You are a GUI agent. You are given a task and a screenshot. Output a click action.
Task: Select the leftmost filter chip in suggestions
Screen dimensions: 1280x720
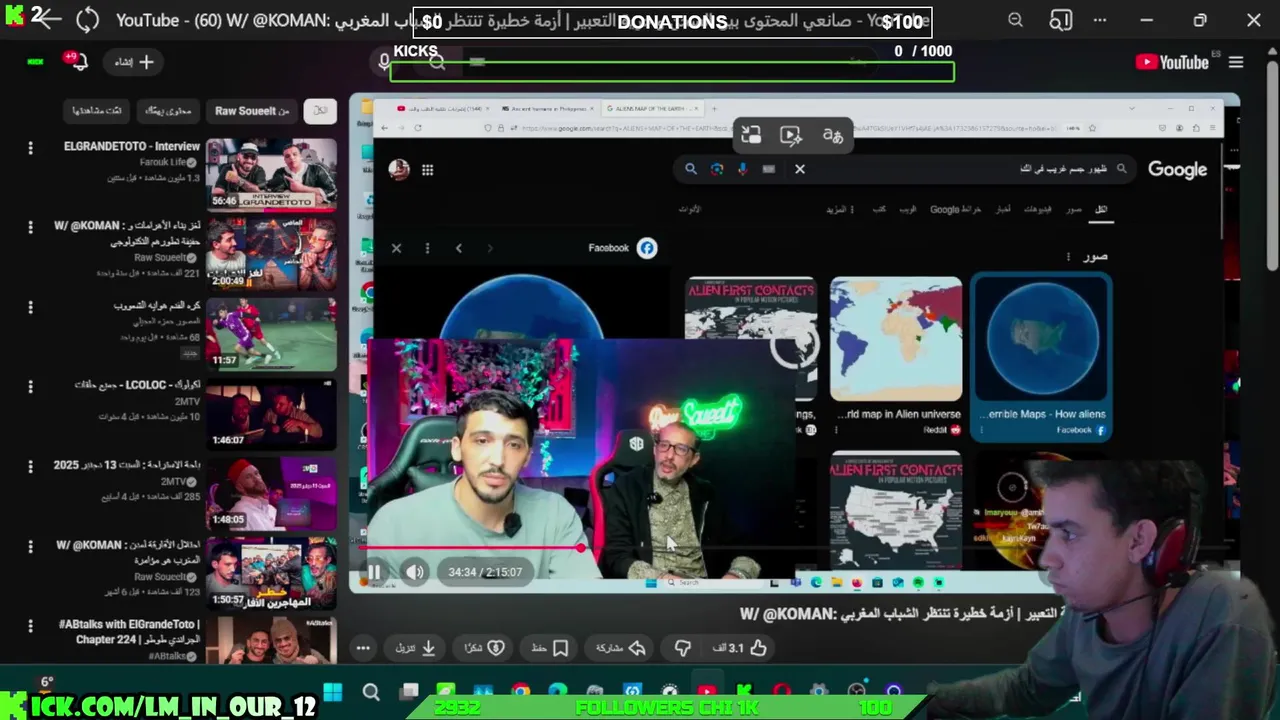click(x=97, y=111)
